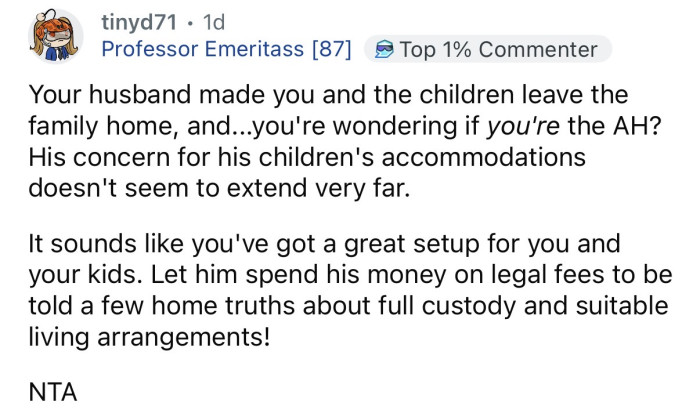Click the tinyd71 username
The image size is (700, 417).
139,22
